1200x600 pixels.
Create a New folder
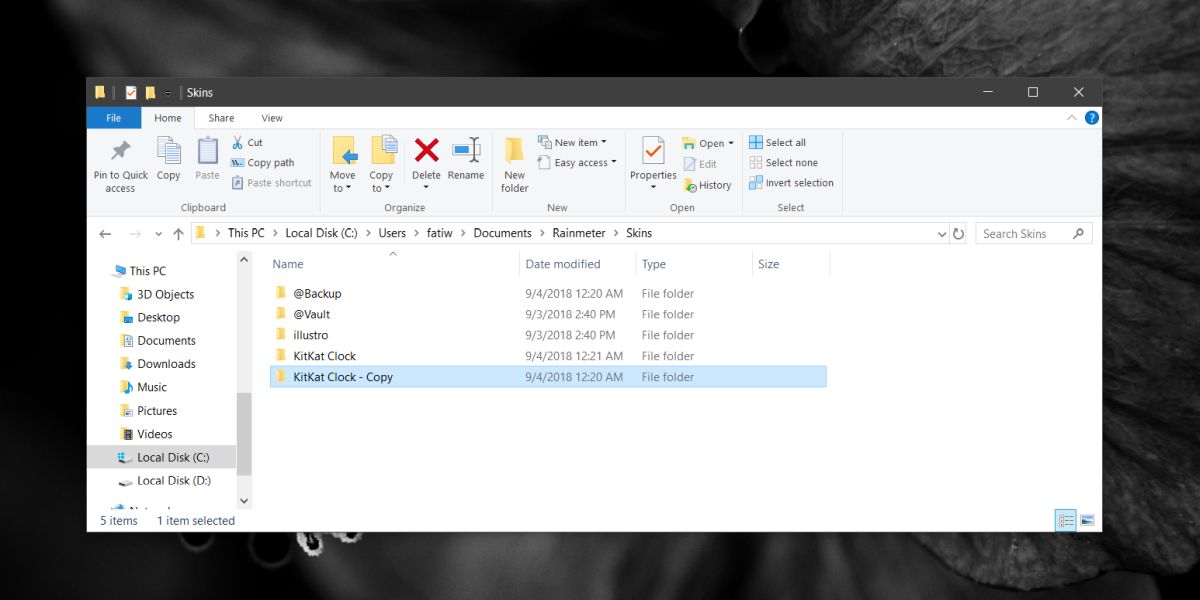(515, 165)
